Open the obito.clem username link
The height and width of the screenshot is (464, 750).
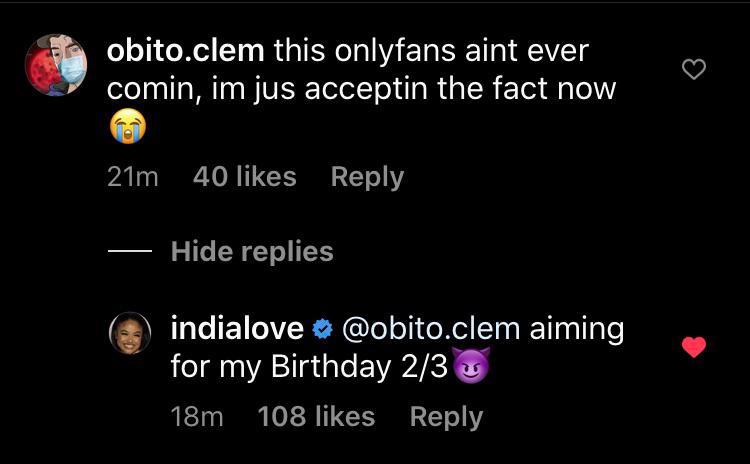click(x=184, y=49)
